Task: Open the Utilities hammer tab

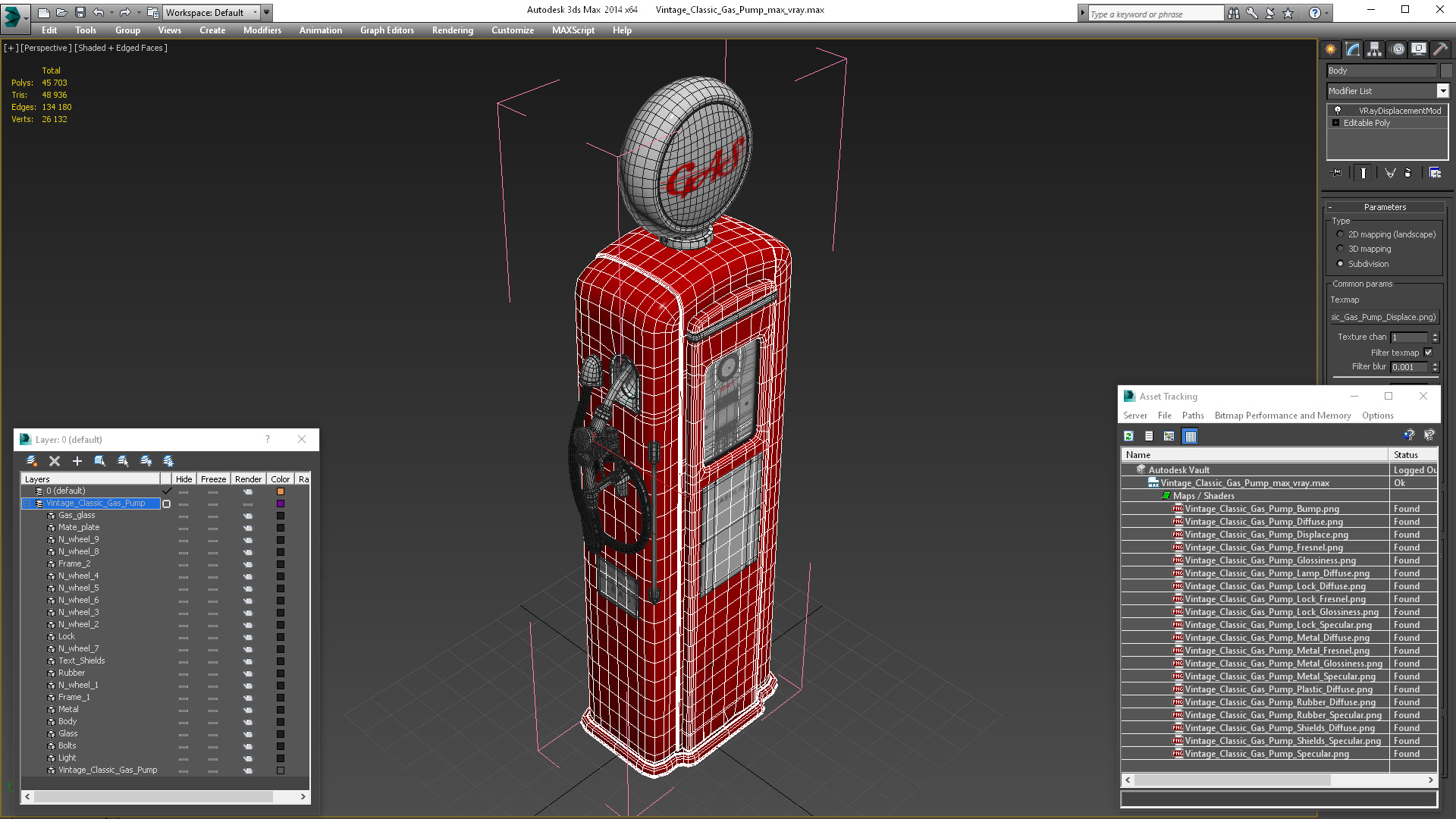Action: click(1440, 49)
